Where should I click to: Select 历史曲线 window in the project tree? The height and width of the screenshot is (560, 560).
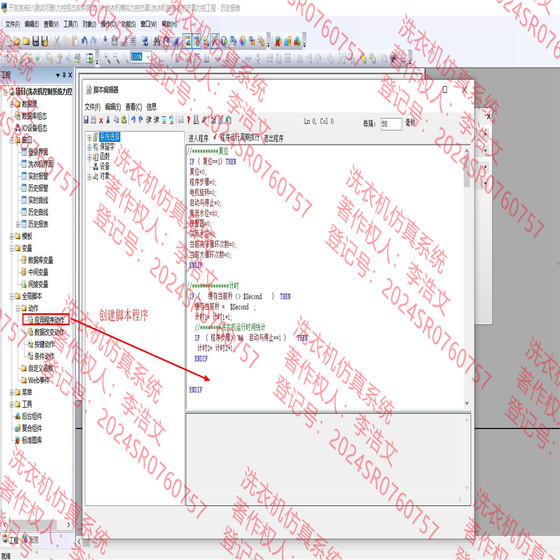click(38, 212)
